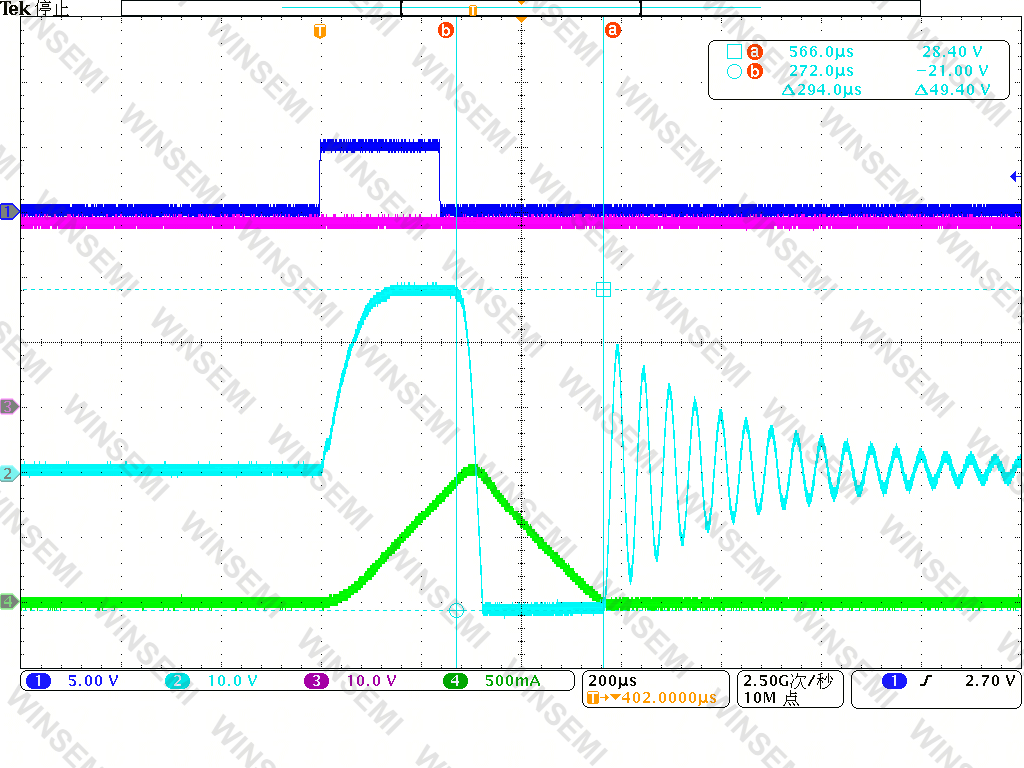Click the rising edge trigger slope icon

pos(925,681)
